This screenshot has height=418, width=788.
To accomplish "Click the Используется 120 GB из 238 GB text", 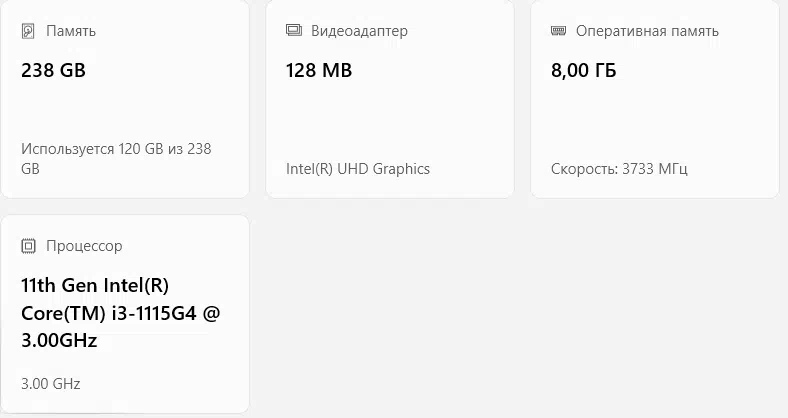I will point(116,159).
